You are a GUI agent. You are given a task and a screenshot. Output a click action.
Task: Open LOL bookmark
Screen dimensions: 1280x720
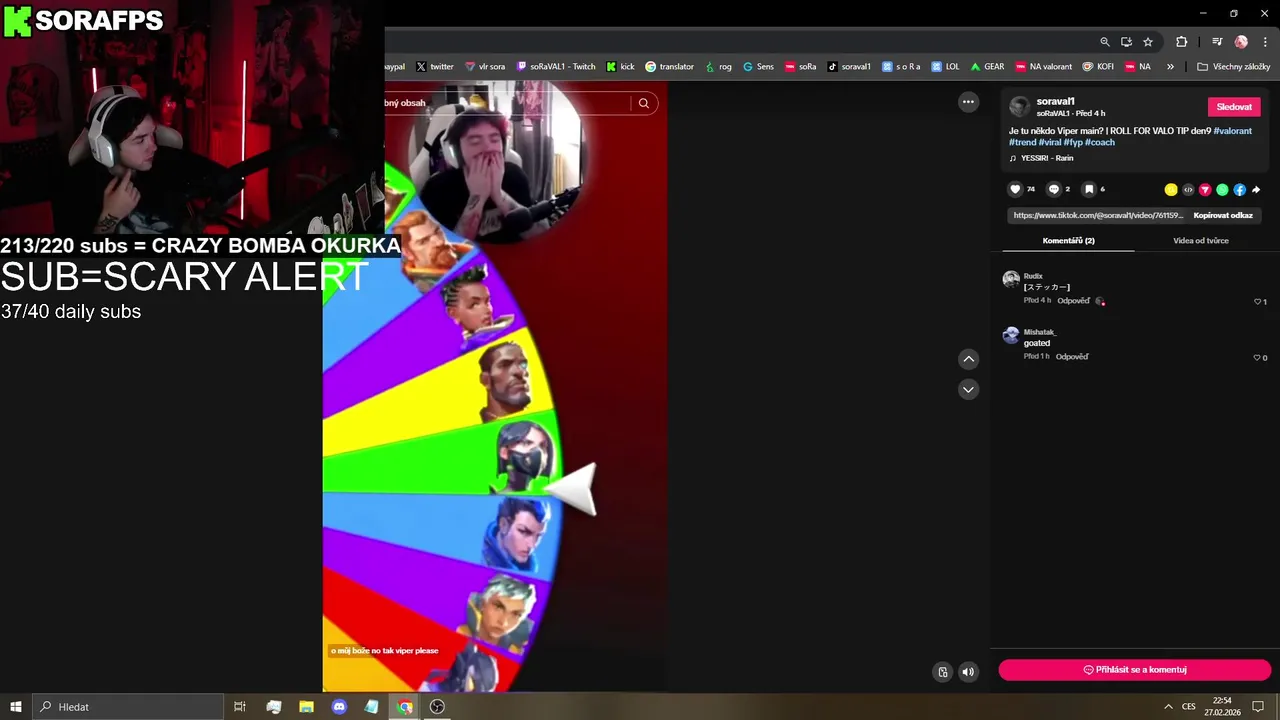(x=946, y=67)
